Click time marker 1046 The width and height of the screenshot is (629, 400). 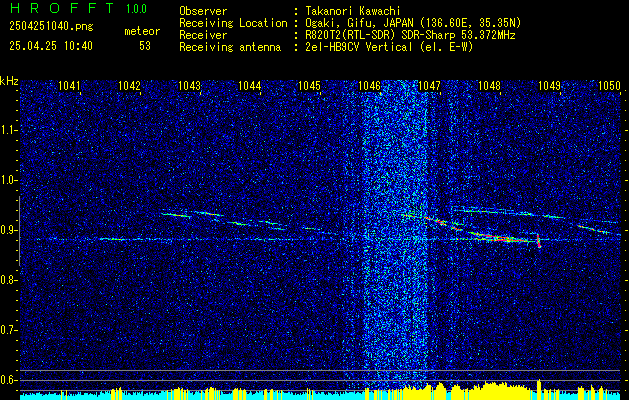(x=369, y=86)
